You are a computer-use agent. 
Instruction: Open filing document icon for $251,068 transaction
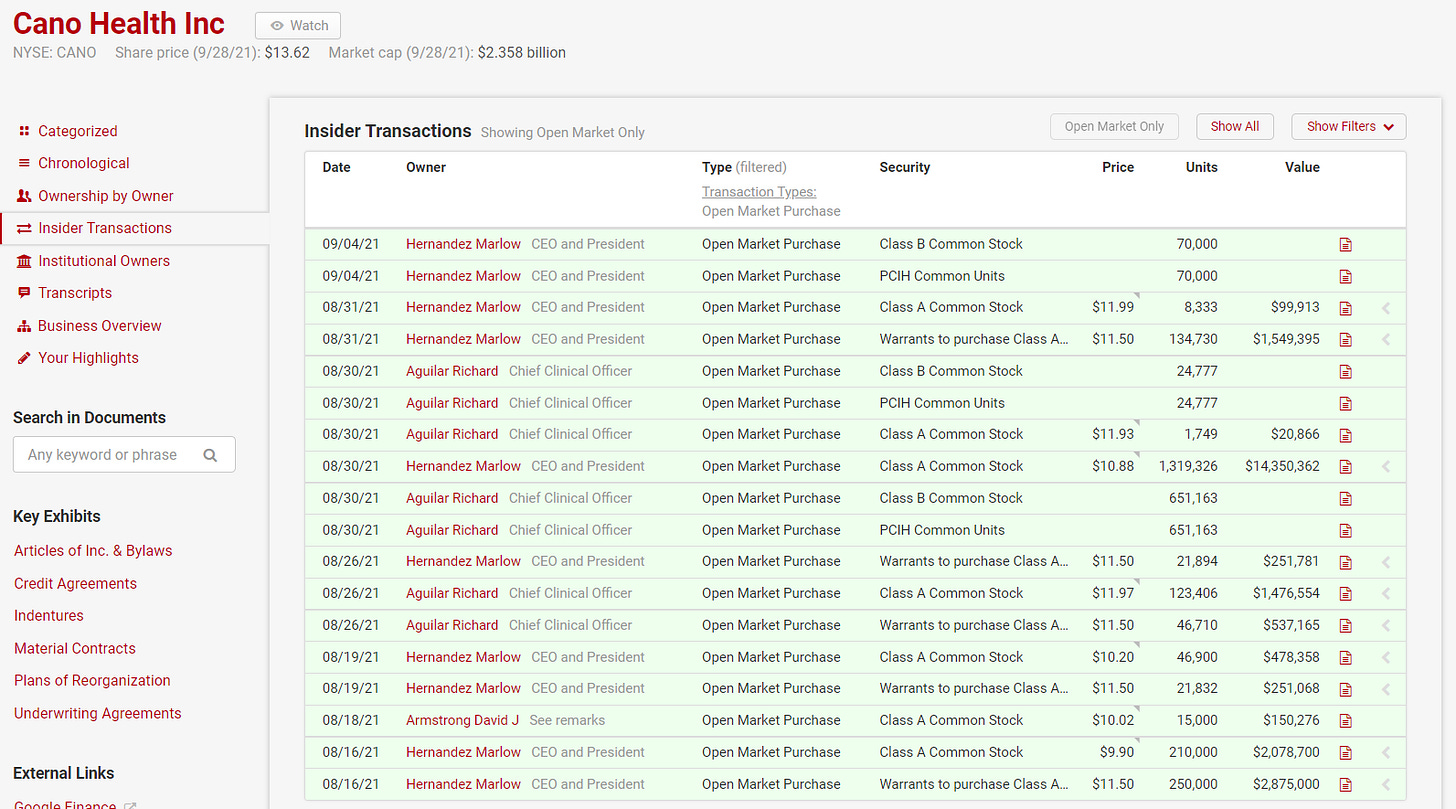click(x=1345, y=689)
